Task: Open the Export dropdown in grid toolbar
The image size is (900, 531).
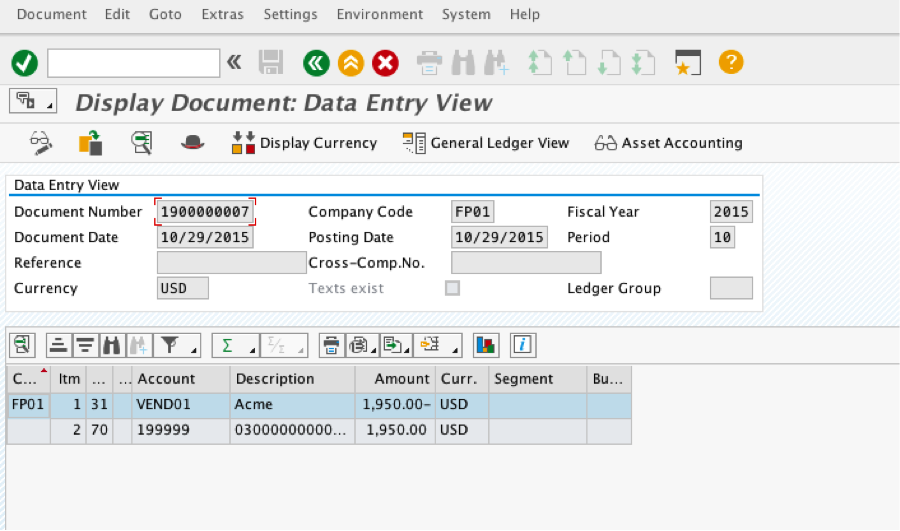Action: (x=395, y=345)
